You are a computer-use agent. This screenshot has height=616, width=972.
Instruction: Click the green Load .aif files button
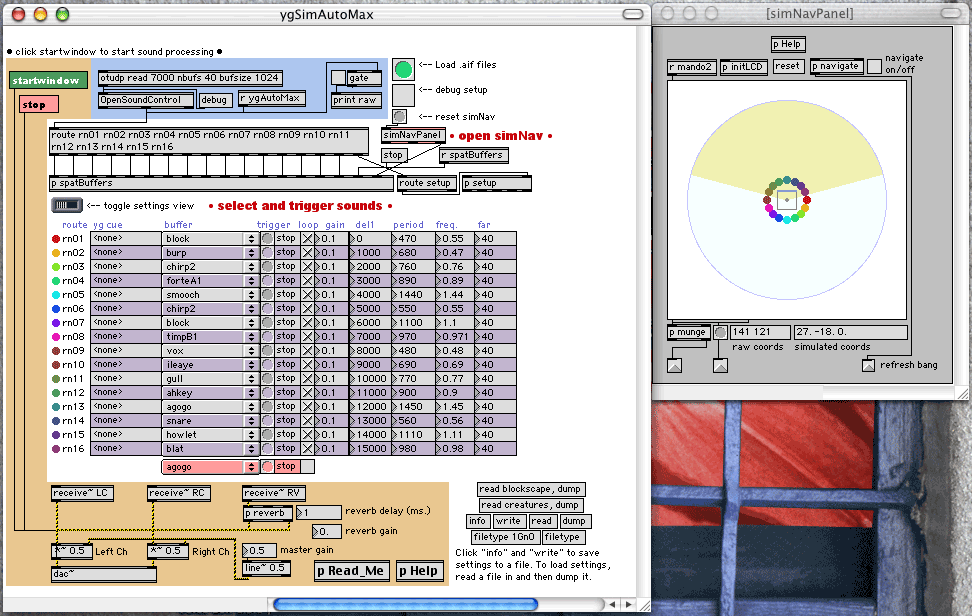tap(403, 69)
